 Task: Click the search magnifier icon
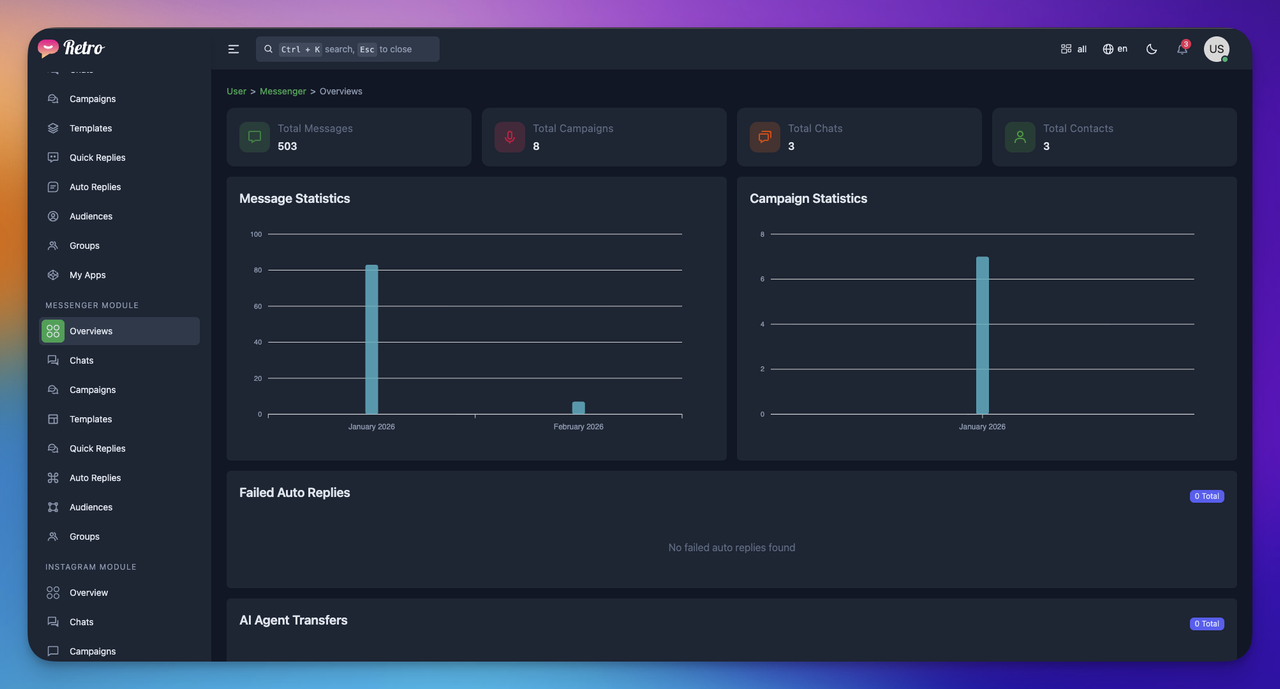269,49
